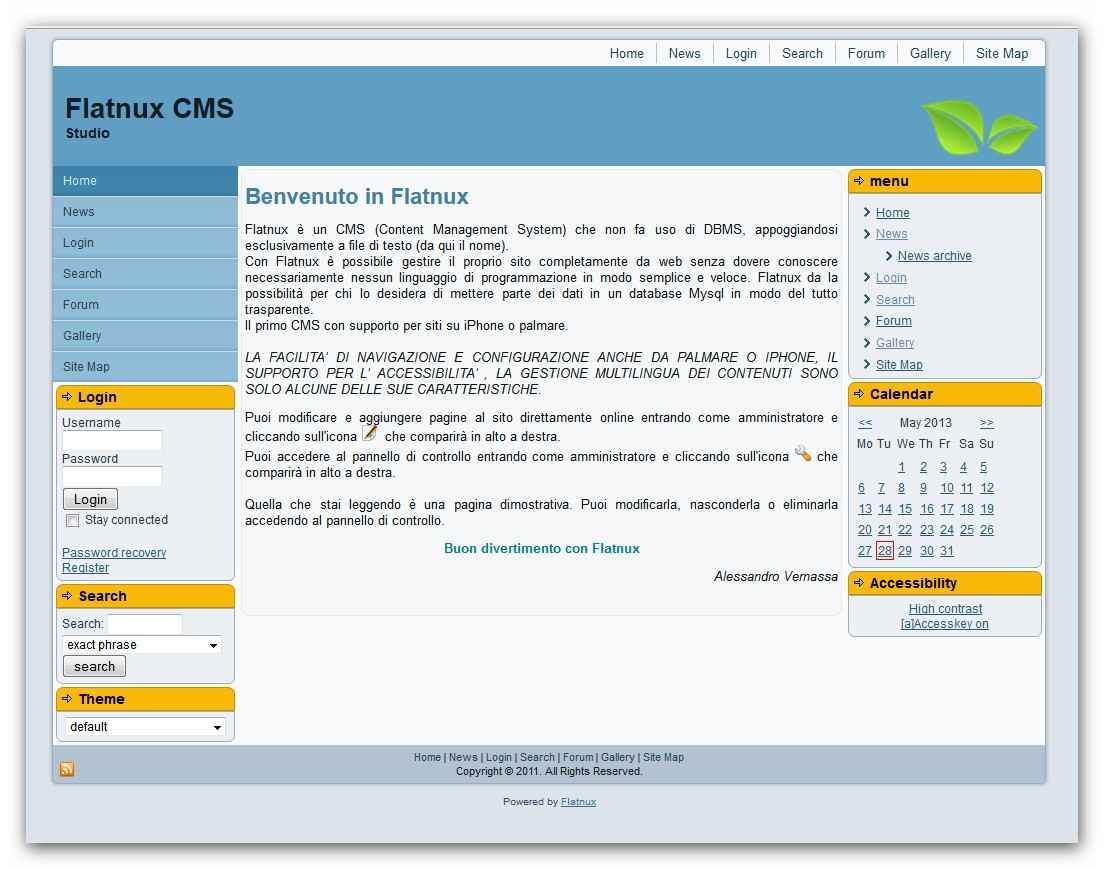Open the Register link
Image resolution: width=1104 pixels, height=869 pixels.
click(85, 568)
